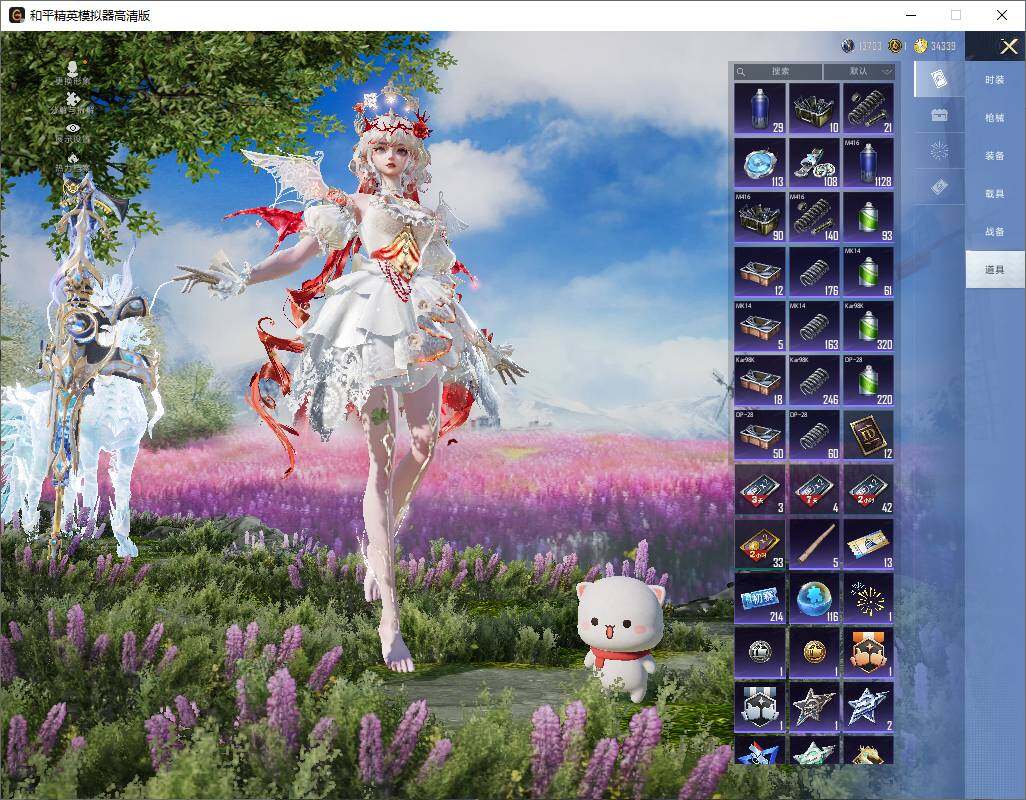Select the parts crate item with count 10
This screenshot has height=800, width=1026.
(x=814, y=109)
